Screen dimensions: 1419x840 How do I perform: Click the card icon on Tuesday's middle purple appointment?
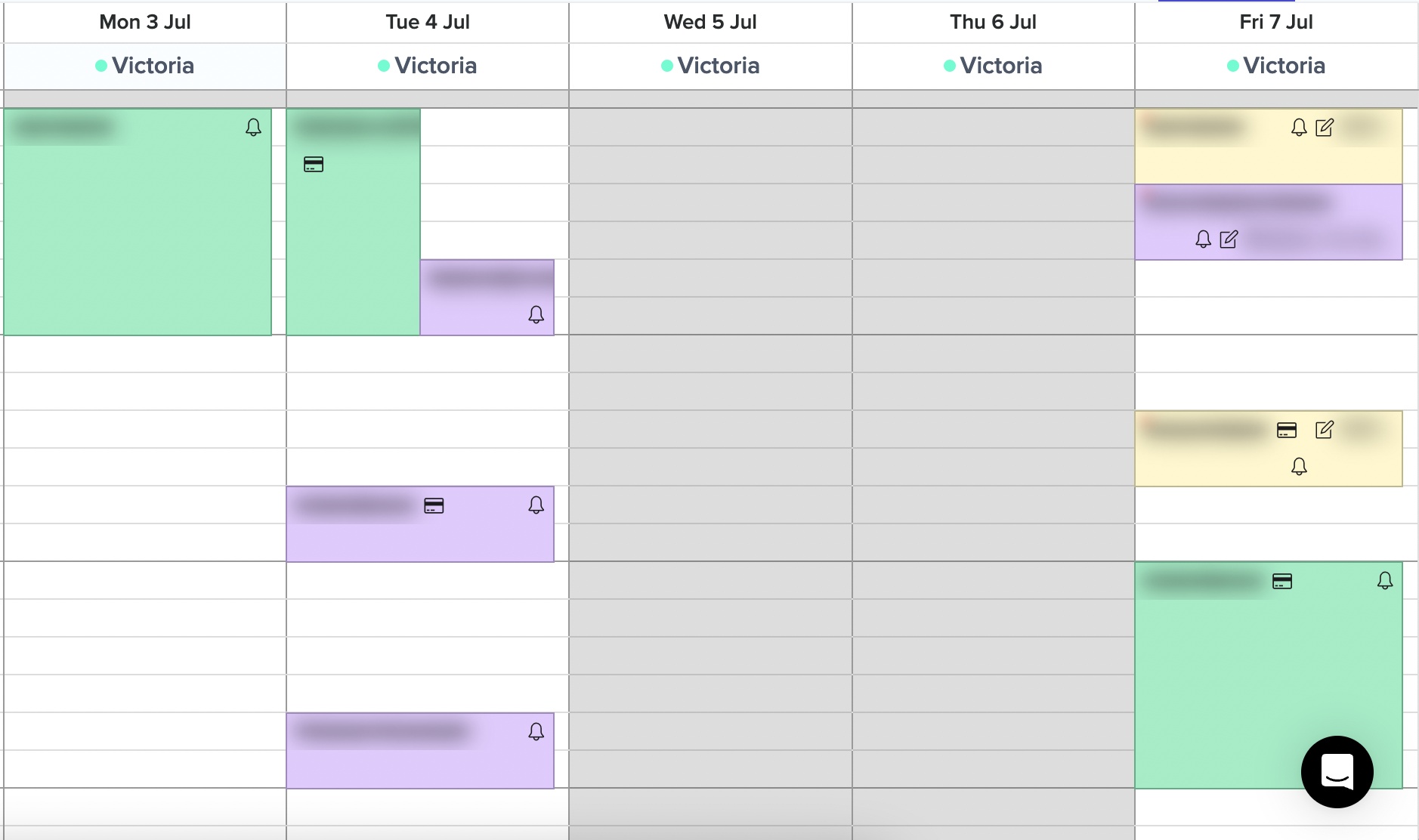coord(434,505)
